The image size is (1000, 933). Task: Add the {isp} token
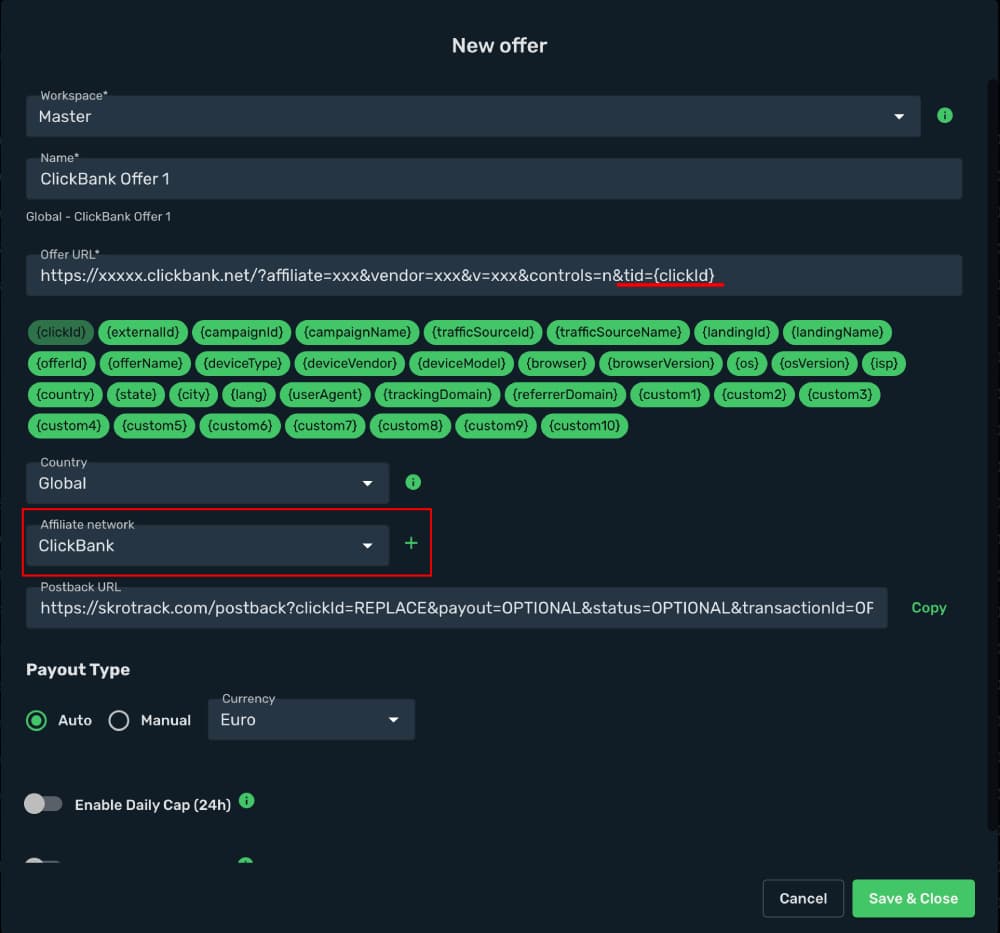coord(884,364)
